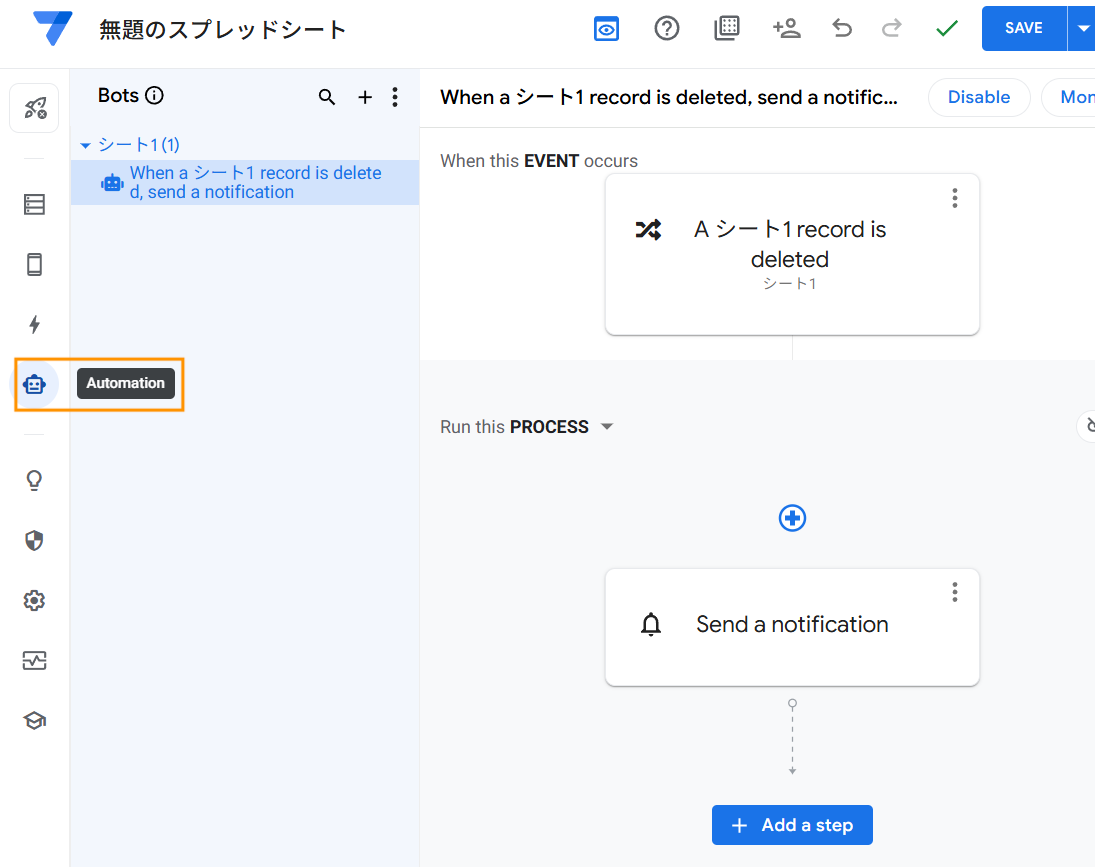Open the Data section in sidebar

34,205
